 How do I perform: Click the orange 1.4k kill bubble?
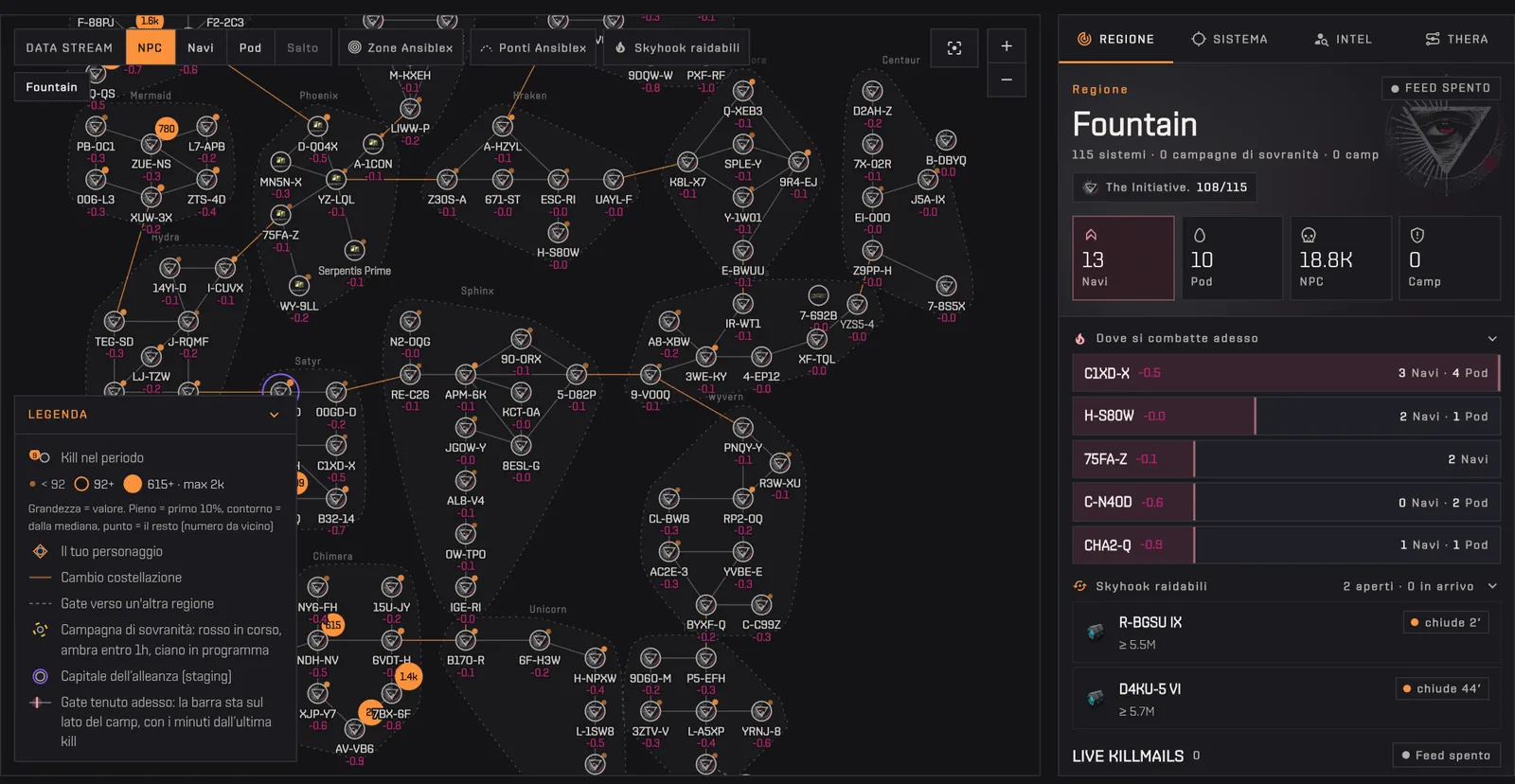[409, 676]
